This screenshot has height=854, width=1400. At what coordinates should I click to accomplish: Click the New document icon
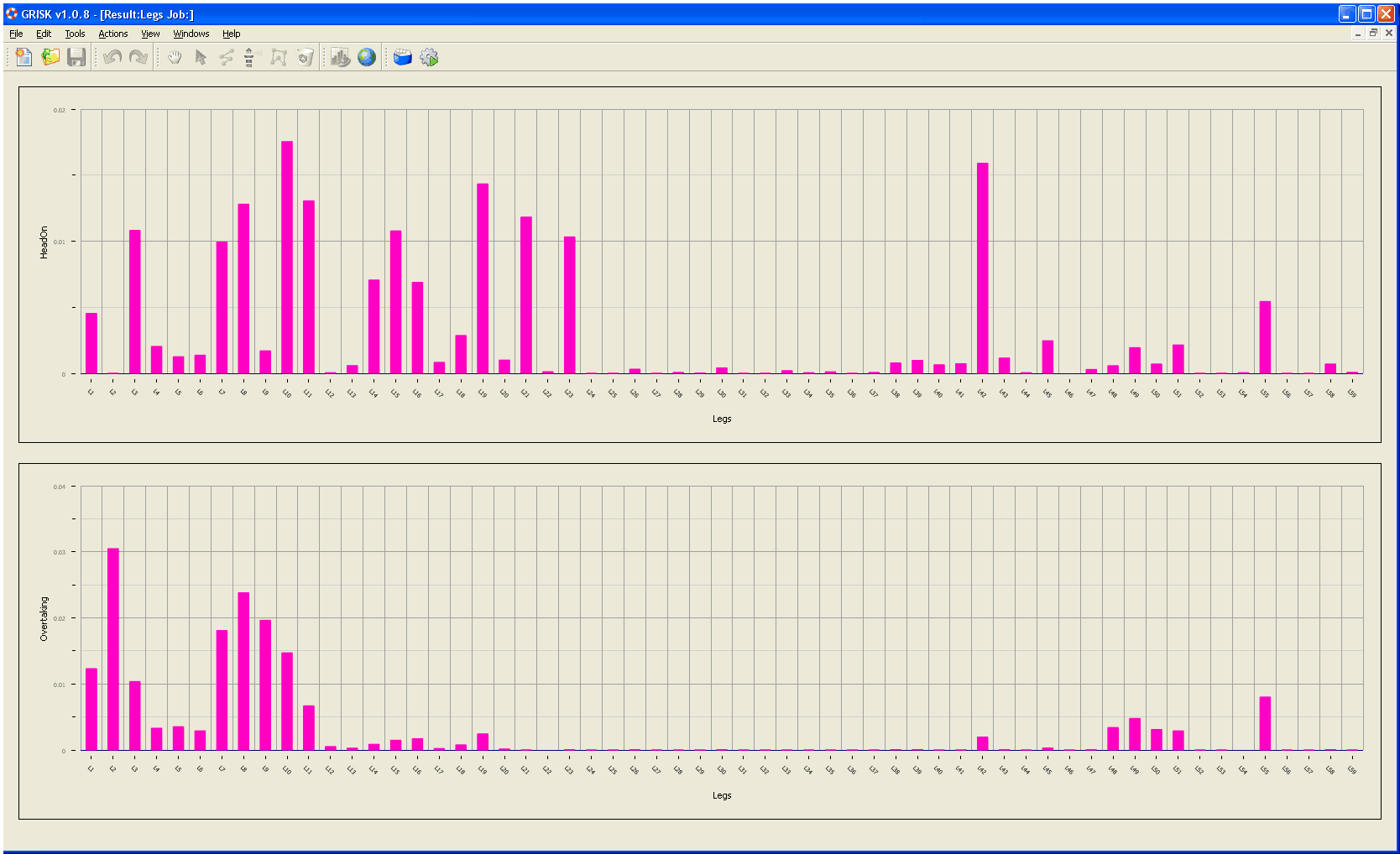tap(24, 57)
